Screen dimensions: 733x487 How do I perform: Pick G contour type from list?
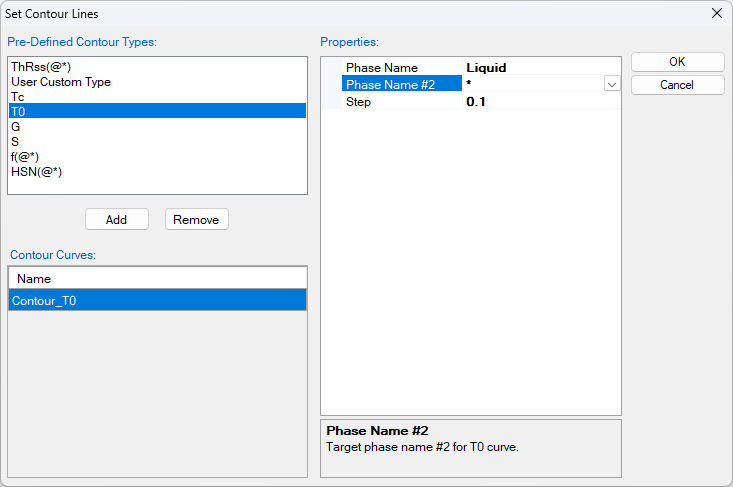[16, 127]
